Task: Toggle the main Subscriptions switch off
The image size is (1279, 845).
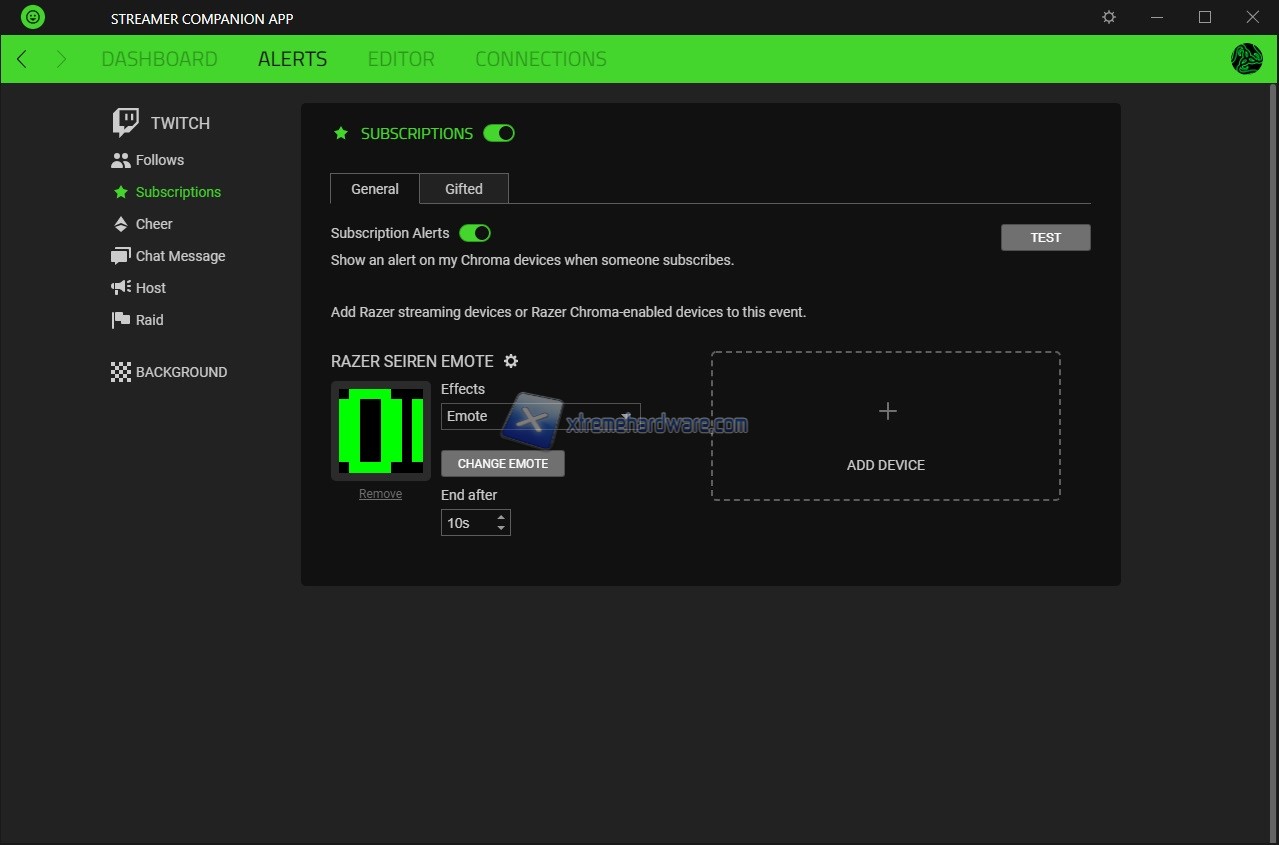Action: click(499, 133)
